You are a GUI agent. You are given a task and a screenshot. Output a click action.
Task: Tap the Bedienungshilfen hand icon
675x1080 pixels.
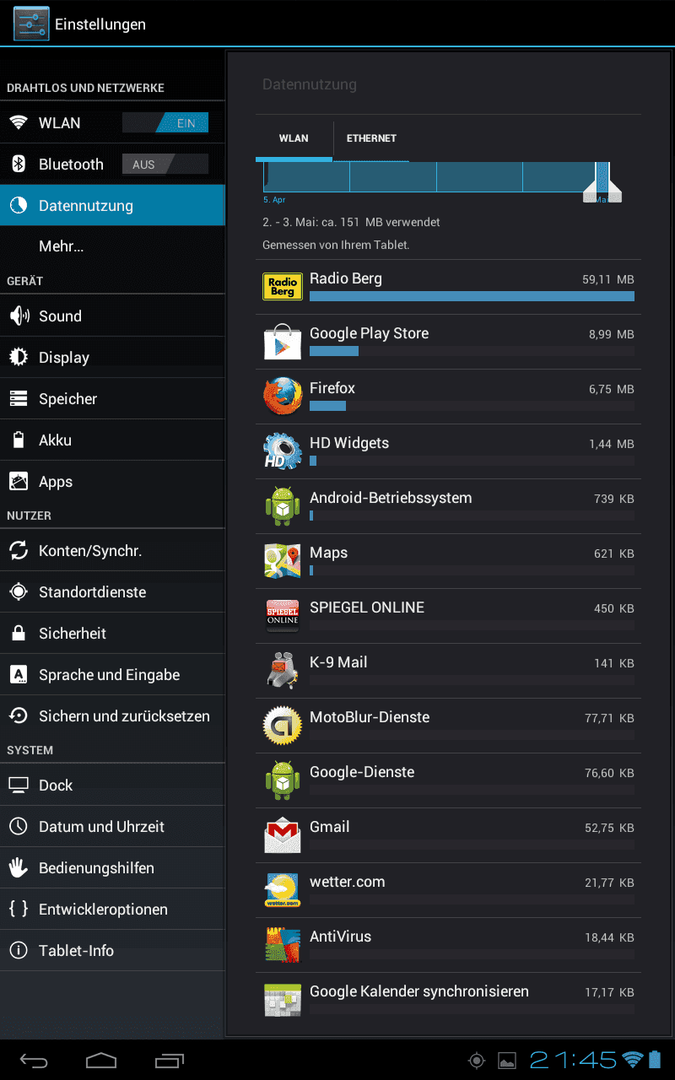19,868
